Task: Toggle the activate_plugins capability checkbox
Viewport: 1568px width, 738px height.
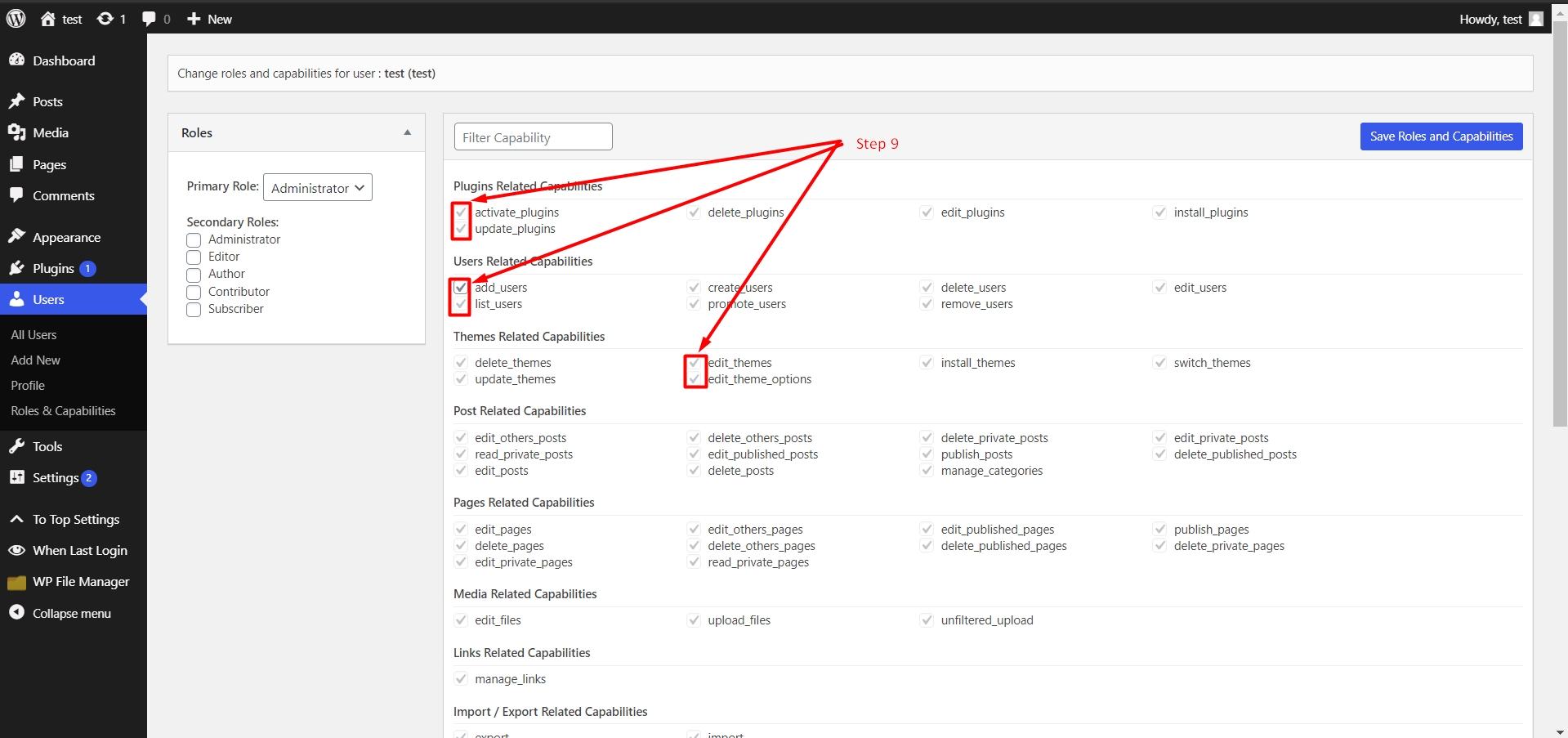Action: click(461, 212)
